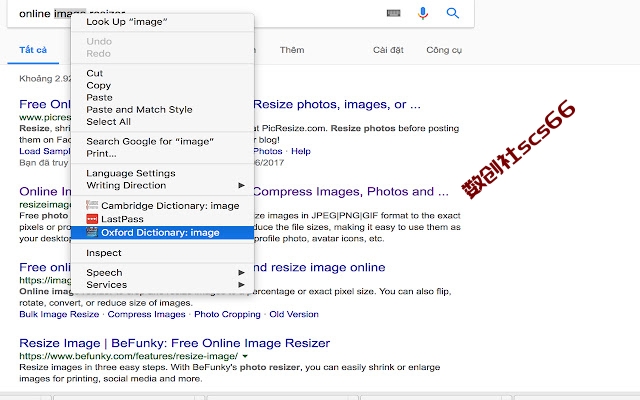Click the red LastPass icon
The width and height of the screenshot is (640, 400).
pos(92,219)
